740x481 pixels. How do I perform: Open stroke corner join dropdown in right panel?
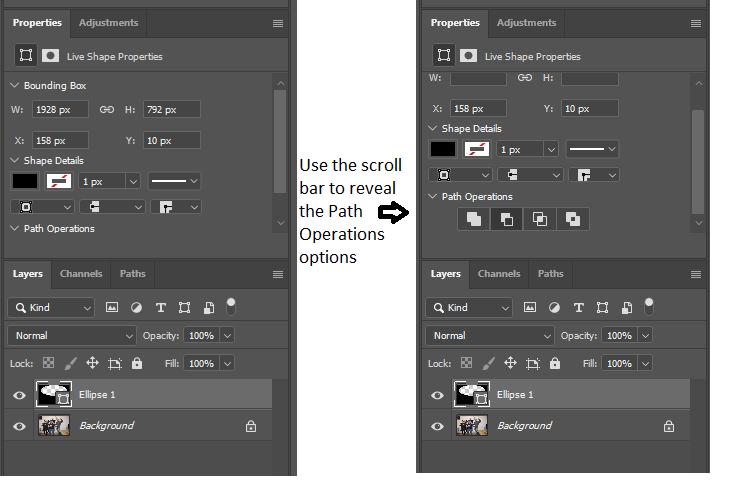pyautogui.click(x=594, y=175)
